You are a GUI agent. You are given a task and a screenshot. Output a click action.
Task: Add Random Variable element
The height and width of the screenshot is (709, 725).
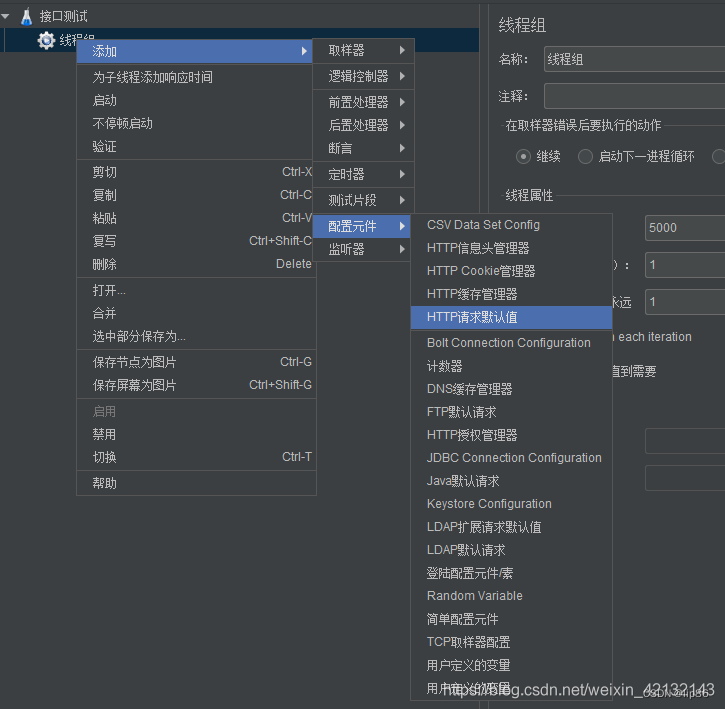[511, 596]
